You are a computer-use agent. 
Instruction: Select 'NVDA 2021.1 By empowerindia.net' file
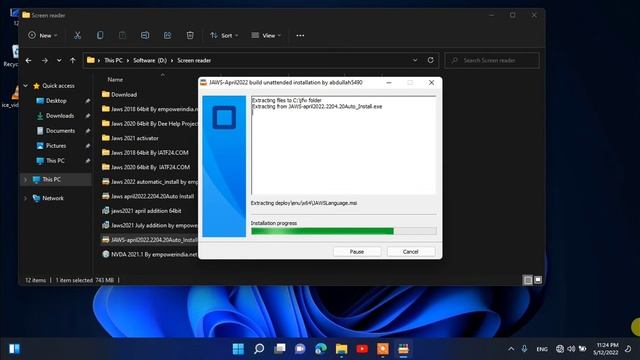[150, 254]
